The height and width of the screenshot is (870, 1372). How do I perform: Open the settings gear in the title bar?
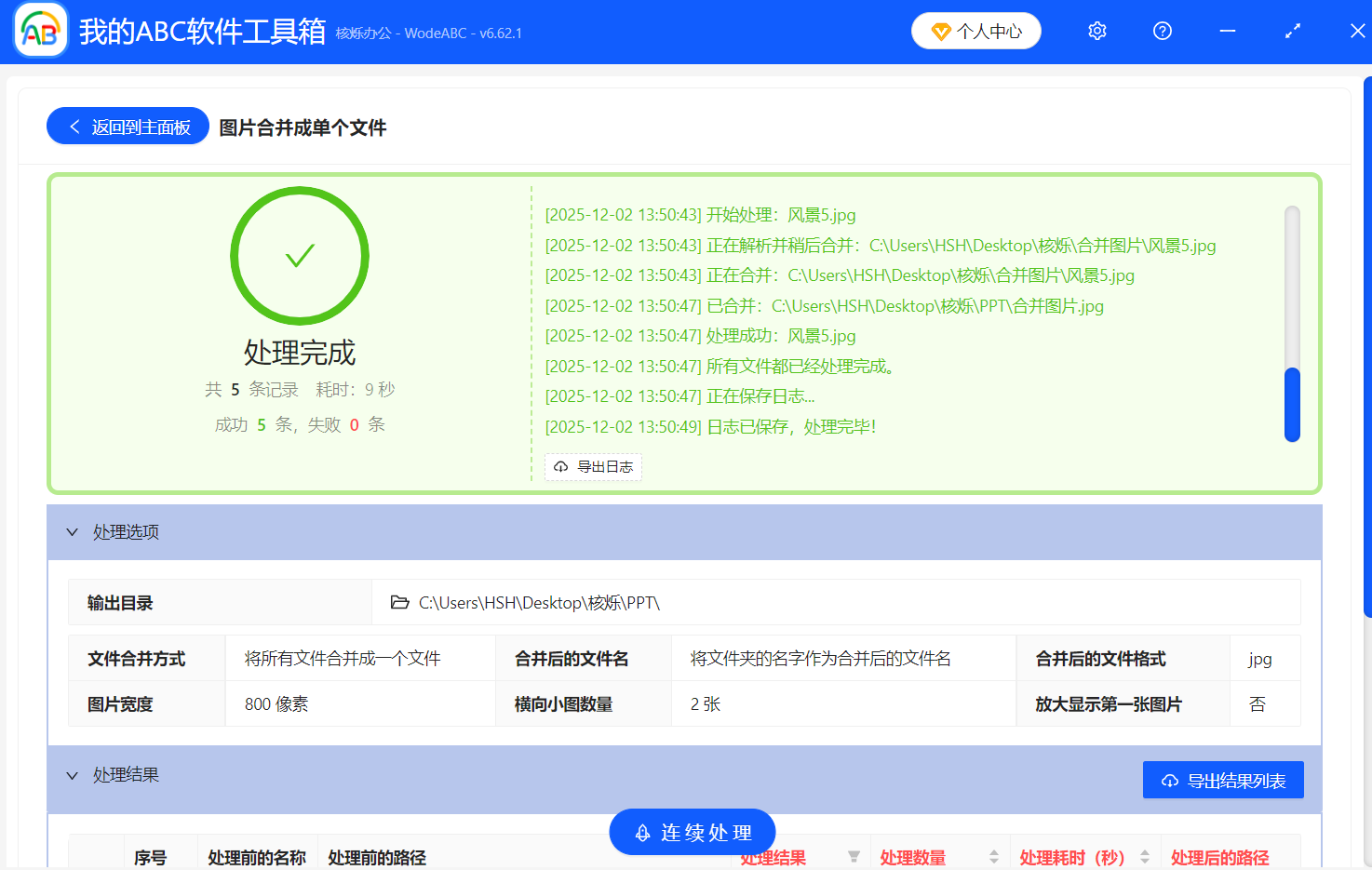1096,31
